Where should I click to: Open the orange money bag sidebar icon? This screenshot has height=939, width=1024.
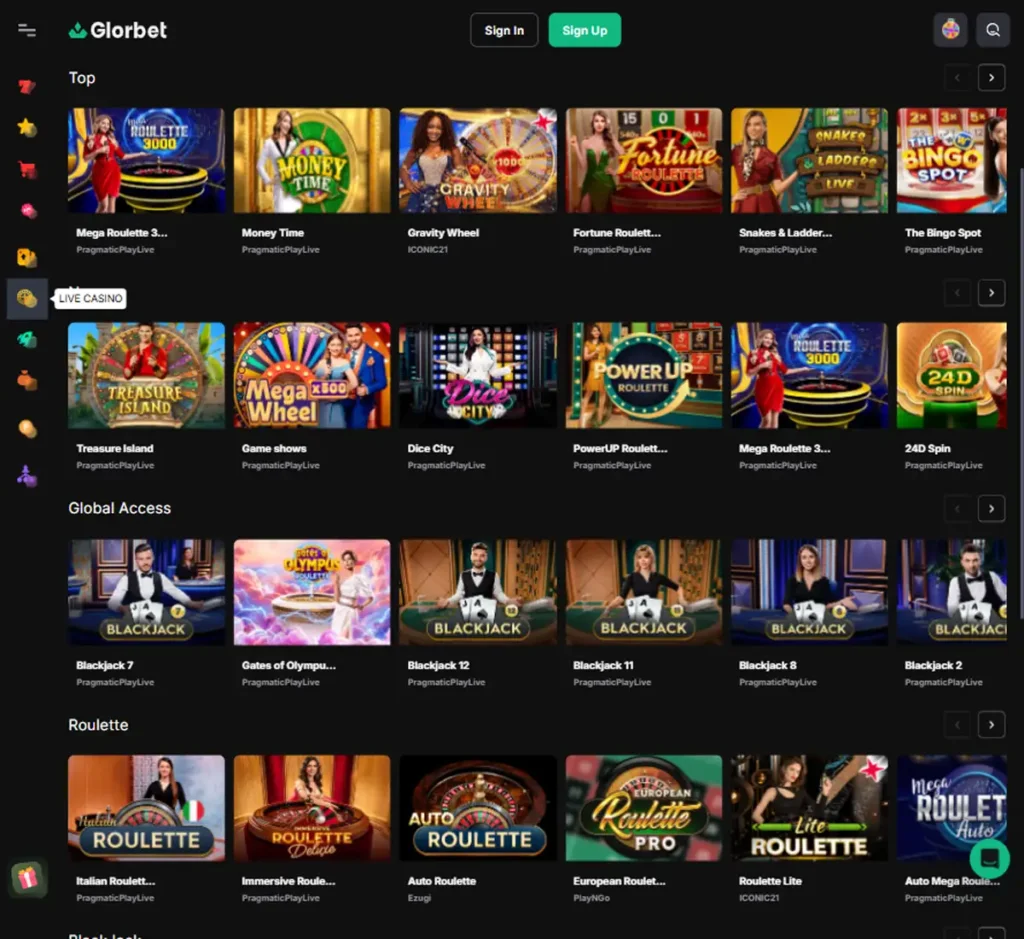[x=27, y=380]
